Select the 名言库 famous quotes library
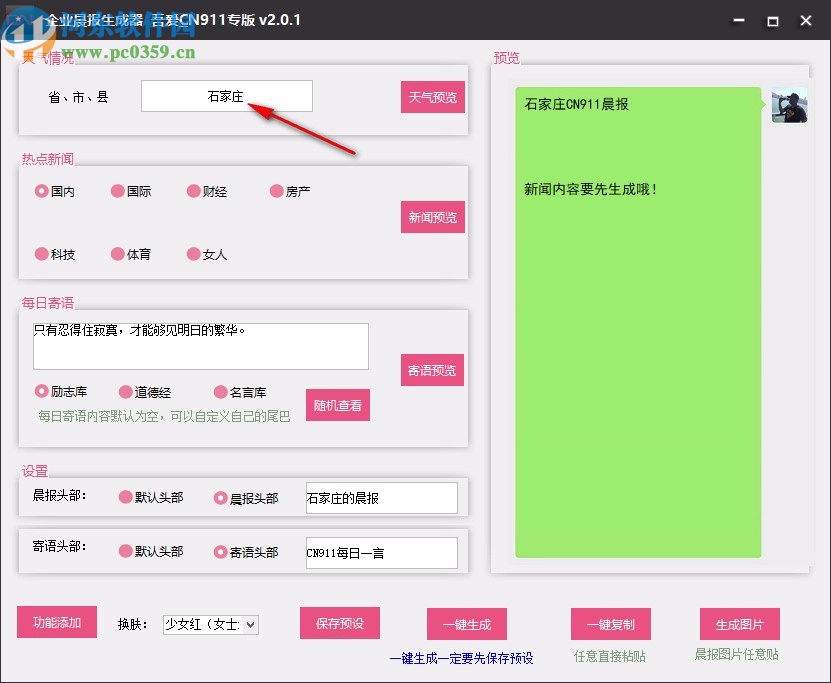Image resolution: width=831 pixels, height=683 pixels. pos(222,391)
